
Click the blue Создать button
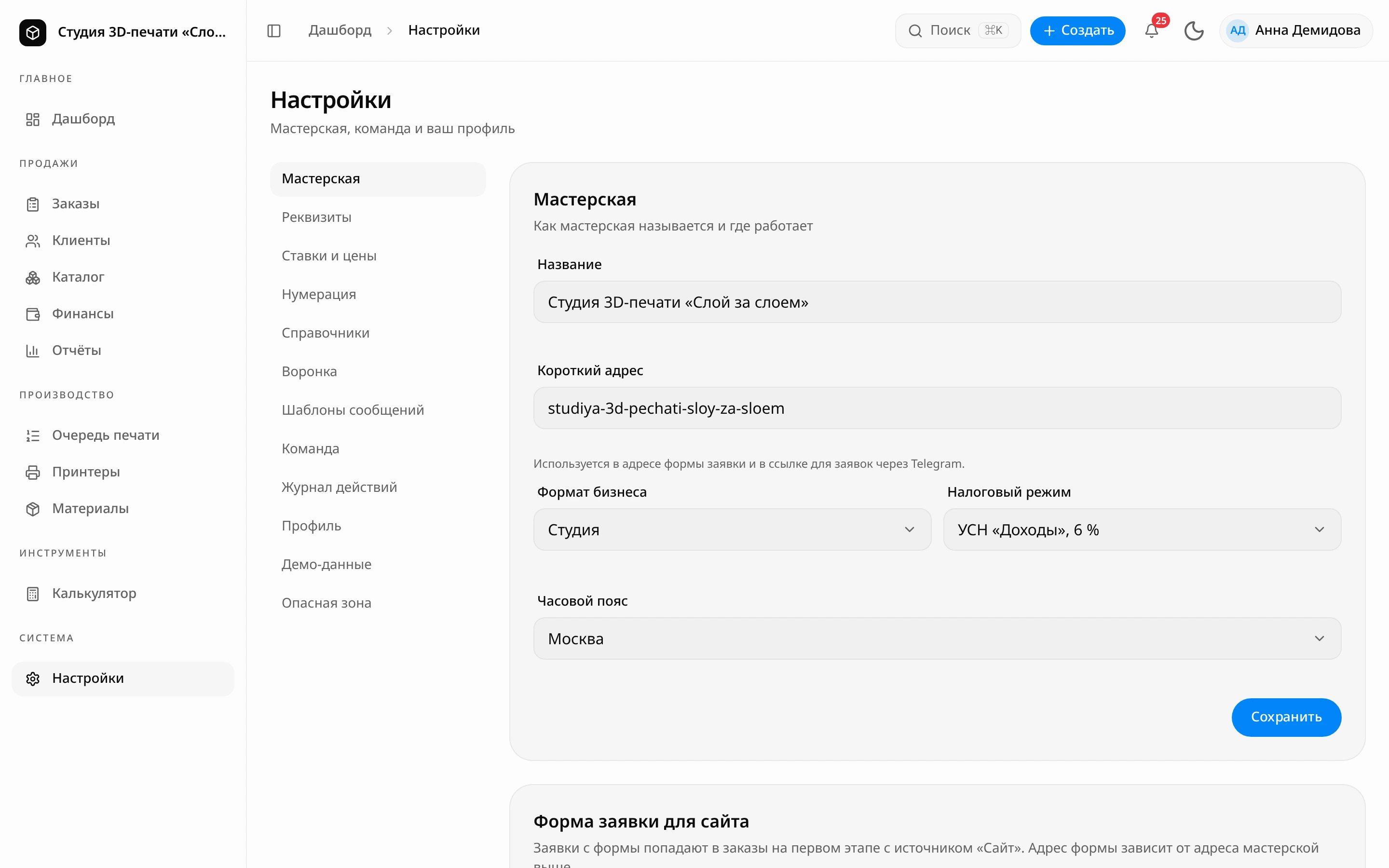coord(1077,30)
